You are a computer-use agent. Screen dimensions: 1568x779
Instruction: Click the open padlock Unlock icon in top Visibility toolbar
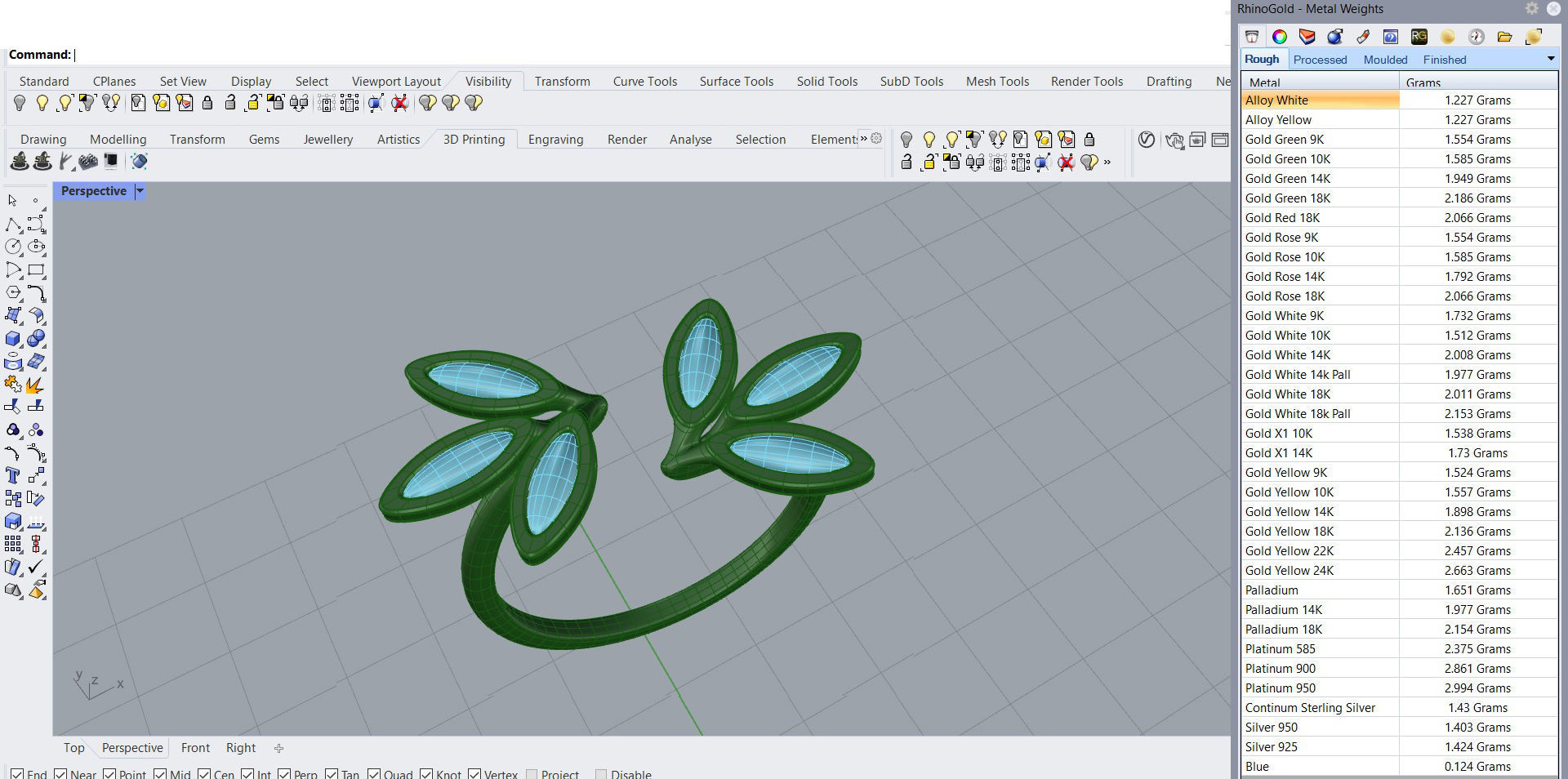pyautogui.click(x=230, y=103)
